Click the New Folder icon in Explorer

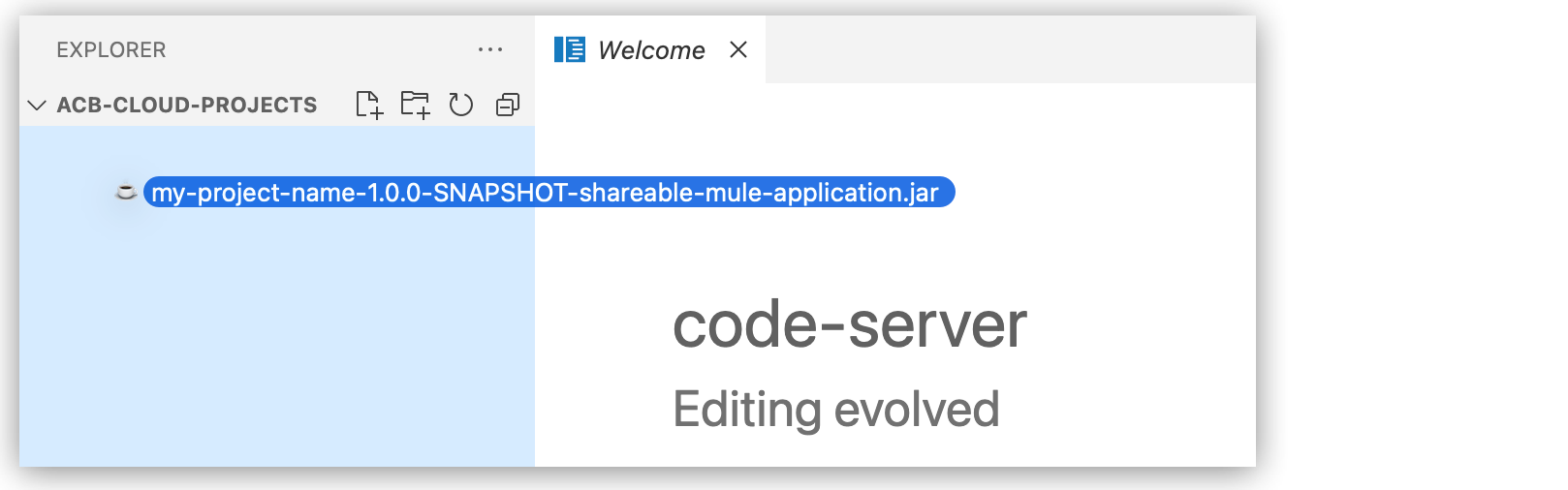pyautogui.click(x=416, y=105)
